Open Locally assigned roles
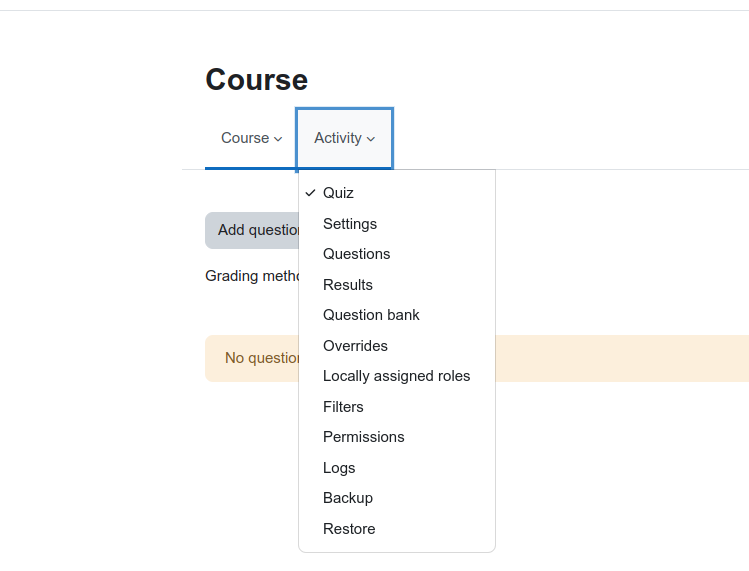749x571 pixels. pos(396,376)
